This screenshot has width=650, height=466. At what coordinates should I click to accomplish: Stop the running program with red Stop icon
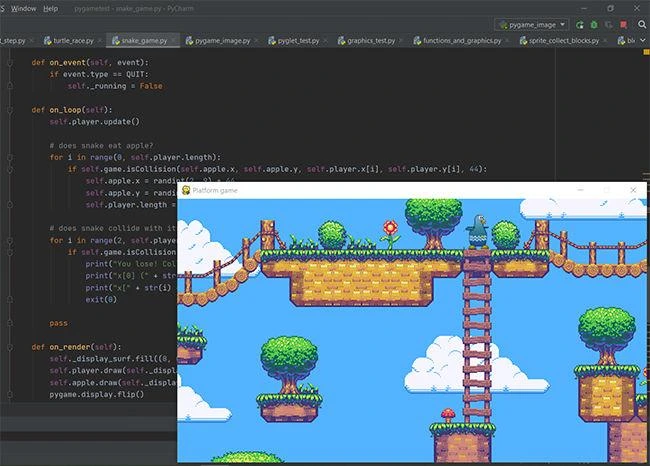tap(623, 25)
